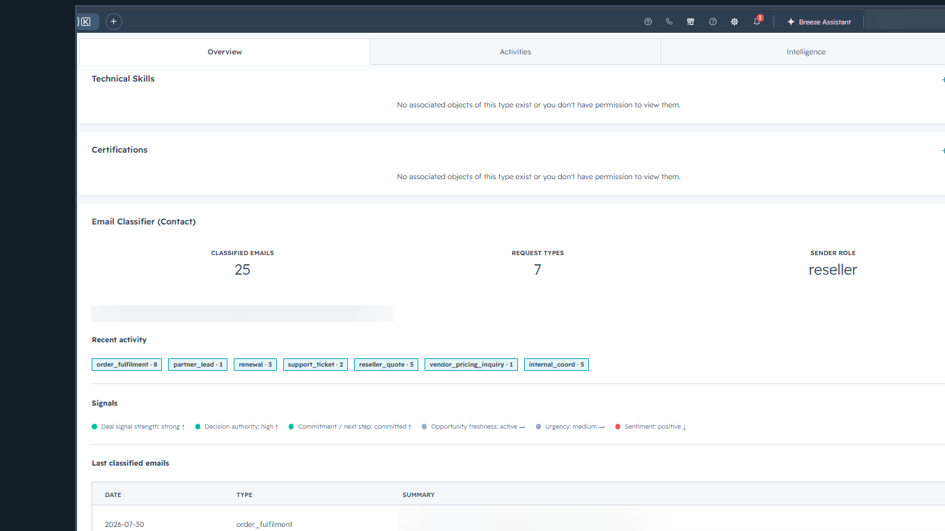The image size is (945, 531).
Task: Select the order_fulfilment · 8 tag
Action: (127, 365)
